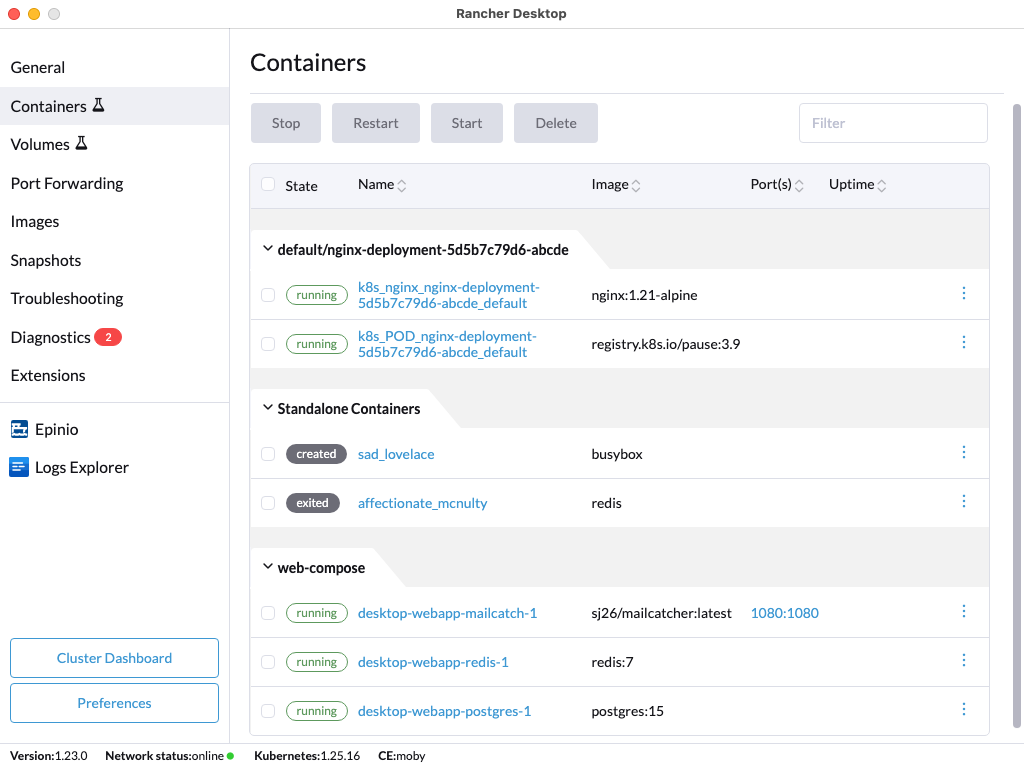1024x768 pixels.
Task: Open the desktop-webapp-postgres-1 container link
Action: (445, 711)
